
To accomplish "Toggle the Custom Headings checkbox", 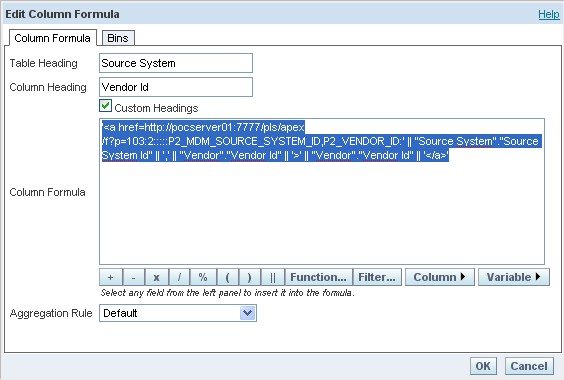I will (105, 106).
